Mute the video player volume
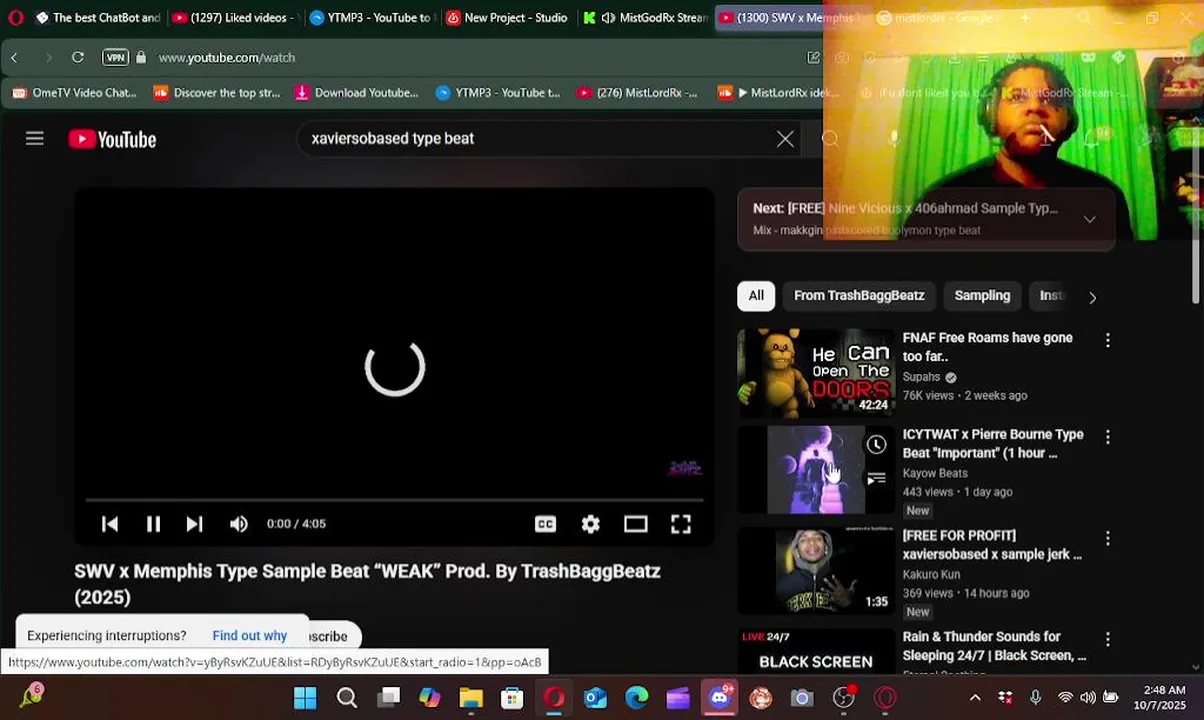The height and width of the screenshot is (720, 1204). point(238,524)
